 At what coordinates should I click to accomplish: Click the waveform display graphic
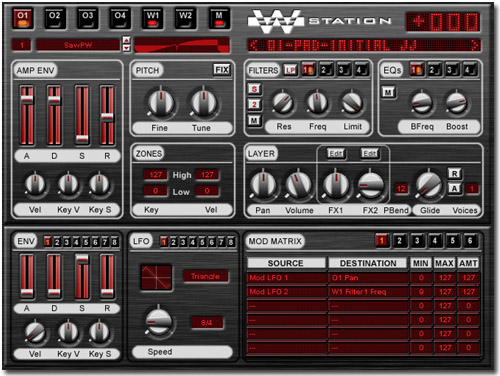[x=182, y=45]
